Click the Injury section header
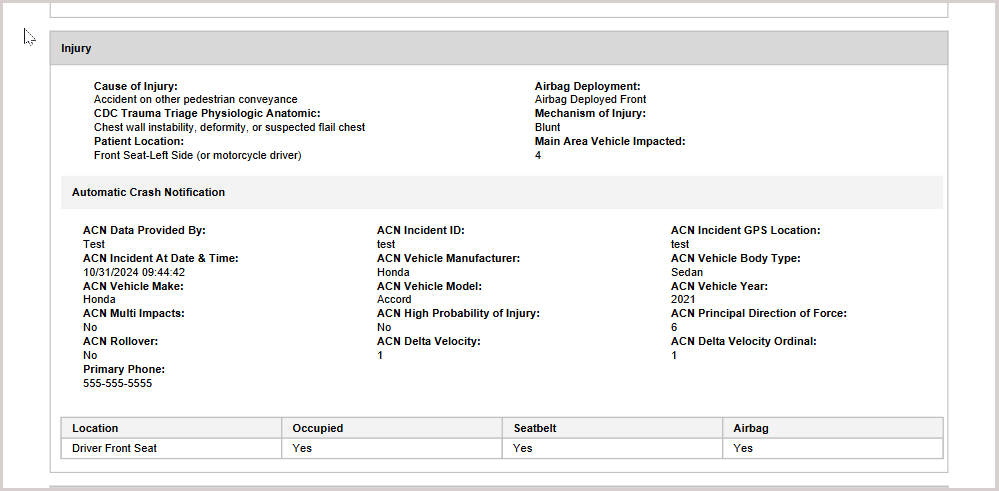Viewport: 999px width, 491px height. point(76,48)
